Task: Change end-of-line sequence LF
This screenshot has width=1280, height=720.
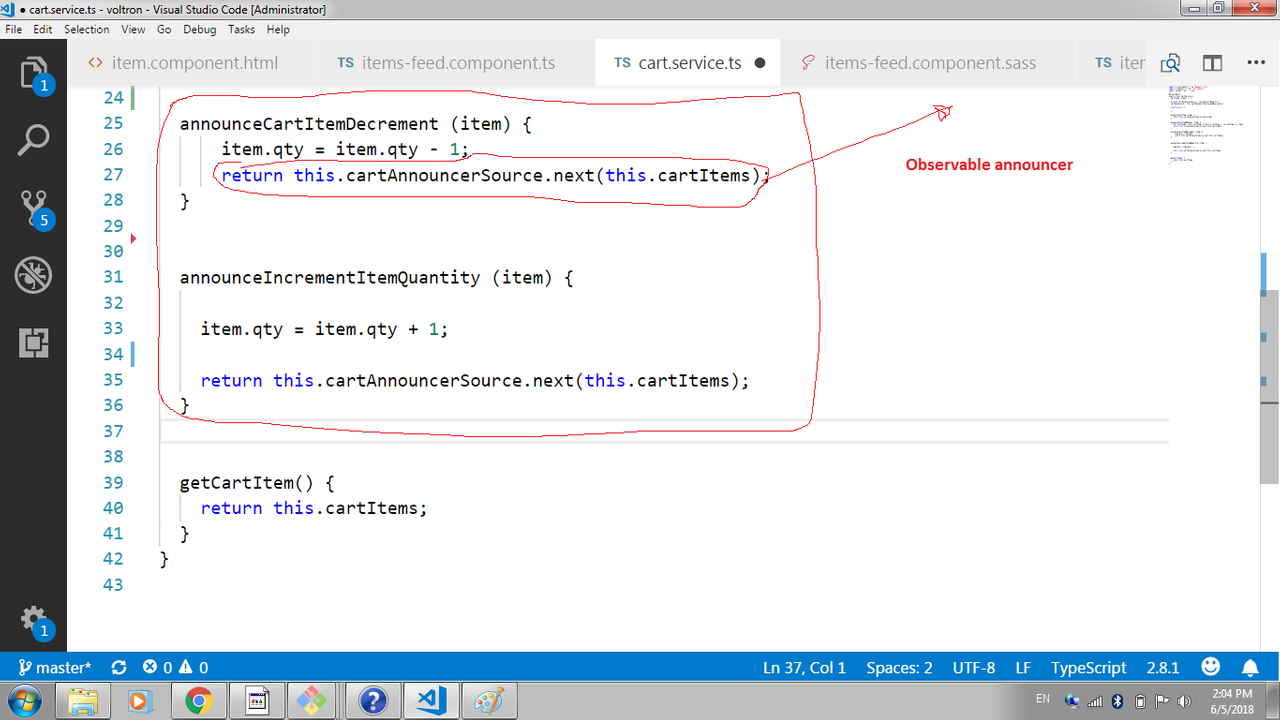Action: 1024,667
